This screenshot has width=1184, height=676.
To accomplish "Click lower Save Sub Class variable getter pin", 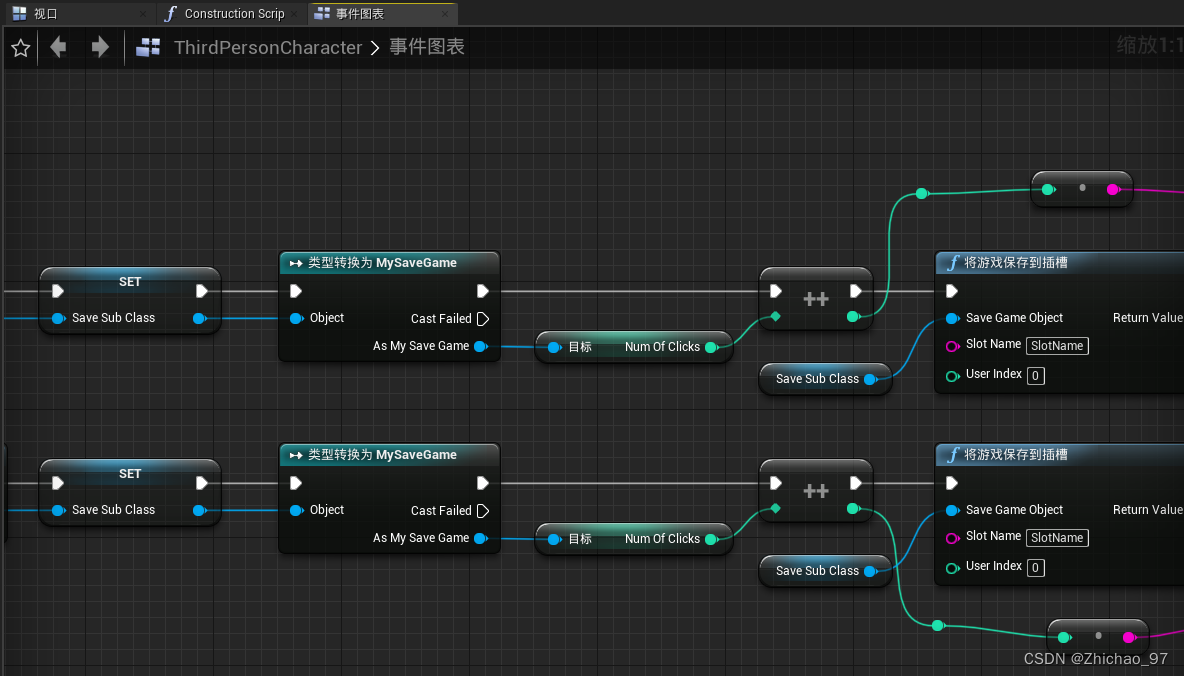I will click(871, 571).
